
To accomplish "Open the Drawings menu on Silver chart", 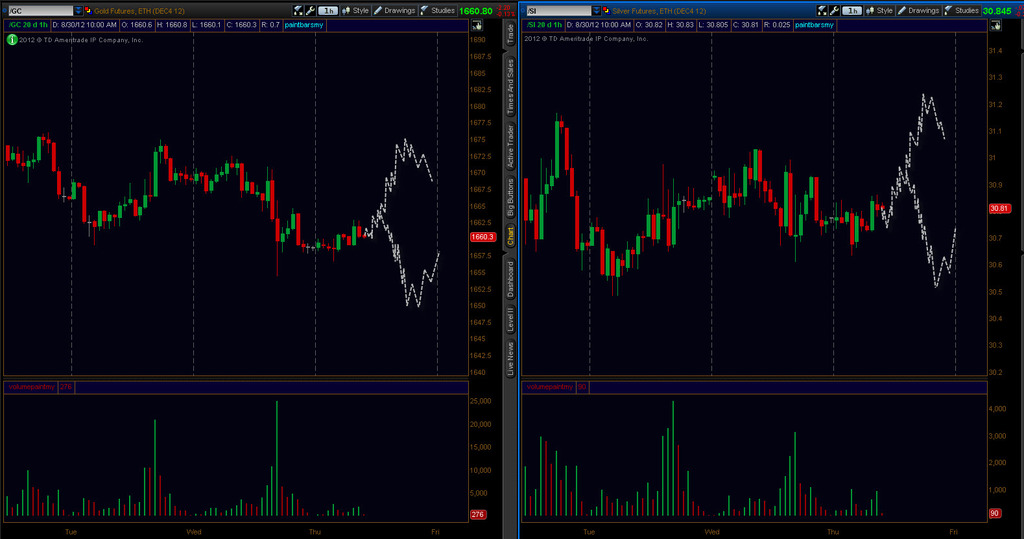I will coord(918,10).
